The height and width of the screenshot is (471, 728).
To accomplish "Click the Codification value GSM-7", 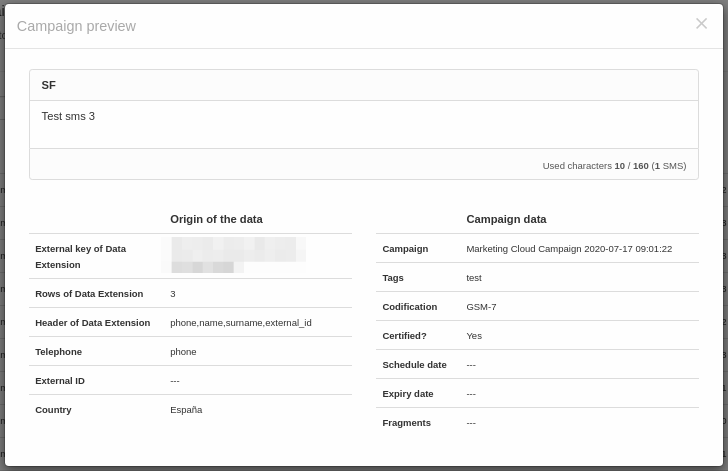I will click(481, 307).
